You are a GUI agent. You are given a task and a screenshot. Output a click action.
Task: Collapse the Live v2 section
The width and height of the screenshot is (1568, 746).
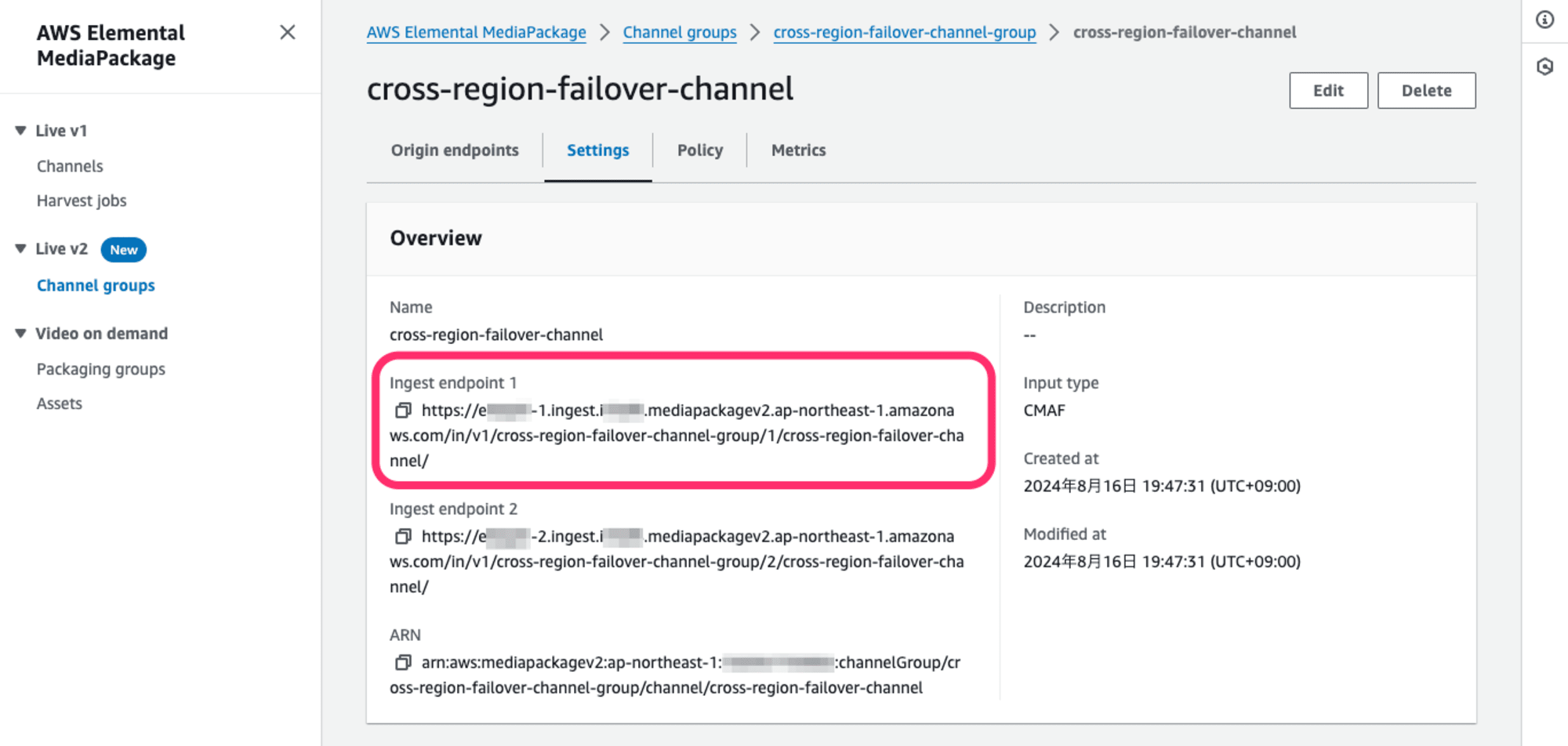(x=20, y=248)
